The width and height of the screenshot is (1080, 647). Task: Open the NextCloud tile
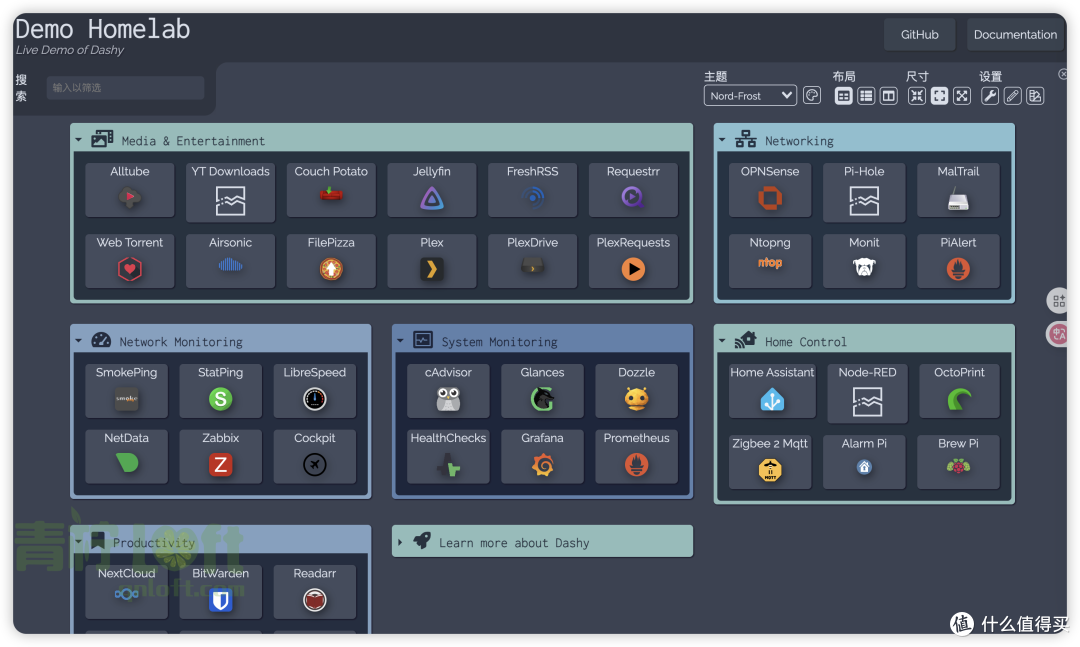pos(126,592)
